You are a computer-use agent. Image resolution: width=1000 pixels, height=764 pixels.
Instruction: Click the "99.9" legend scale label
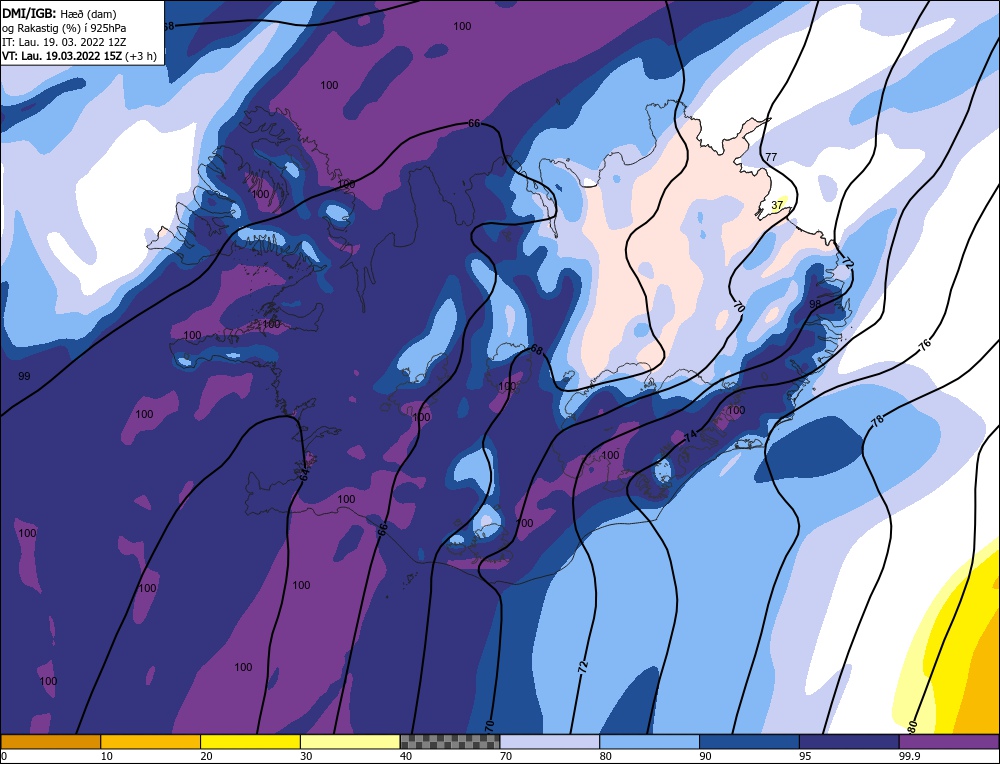coord(909,756)
